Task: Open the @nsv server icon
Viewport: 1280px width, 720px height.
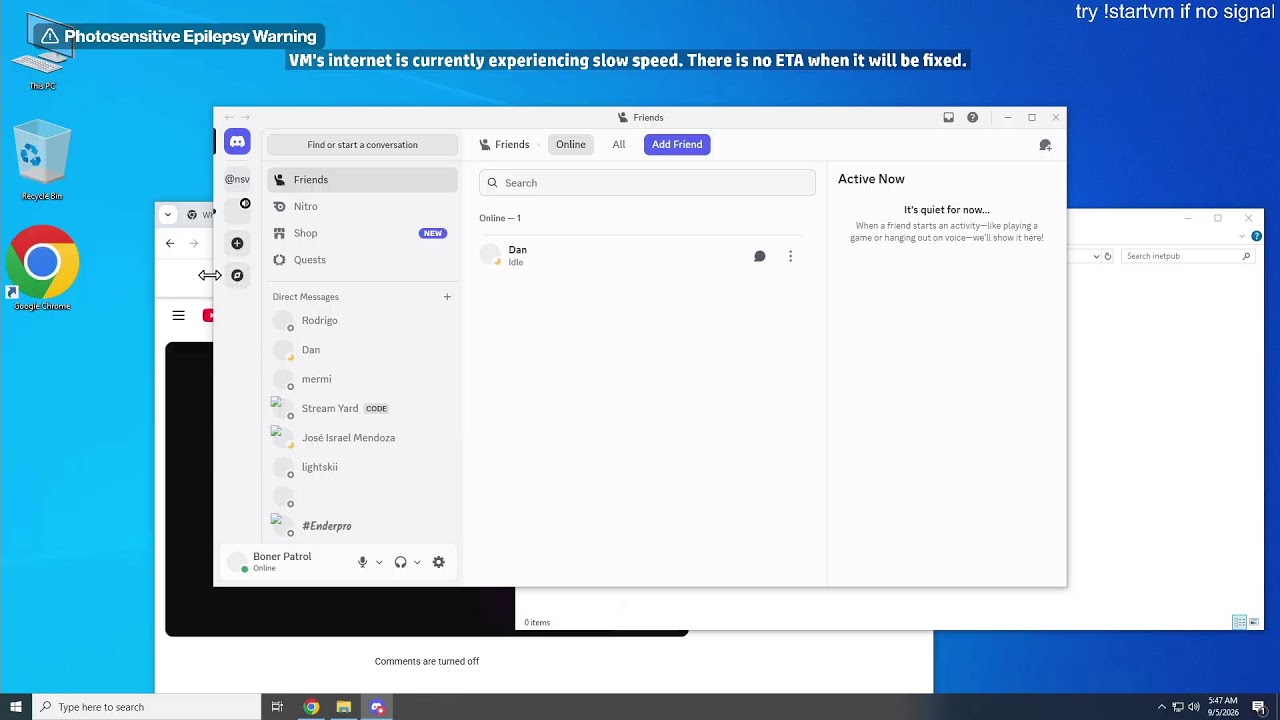Action: coord(237,179)
